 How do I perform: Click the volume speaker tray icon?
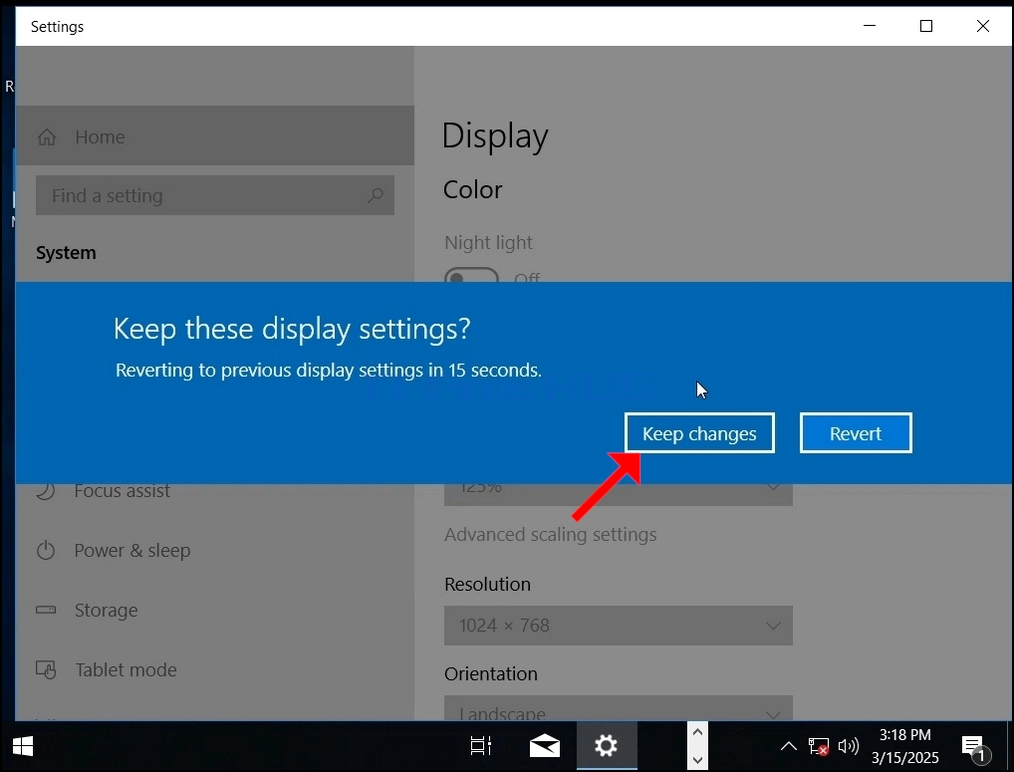tap(848, 746)
